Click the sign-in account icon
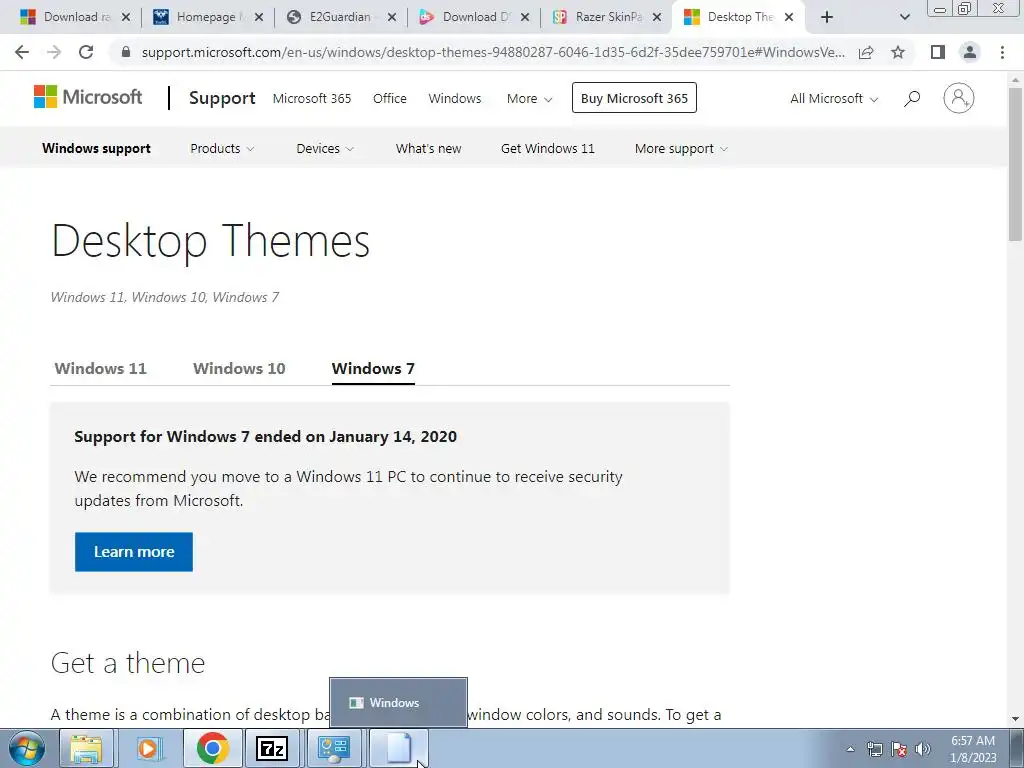The image size is (1024, 768). (x=959, y=98)
